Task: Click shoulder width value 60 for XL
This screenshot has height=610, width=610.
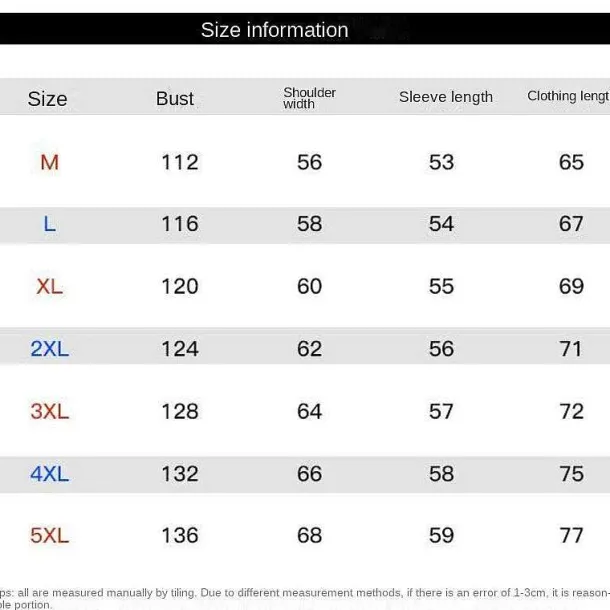Action: pyautogui.click(x=309, y=286)
